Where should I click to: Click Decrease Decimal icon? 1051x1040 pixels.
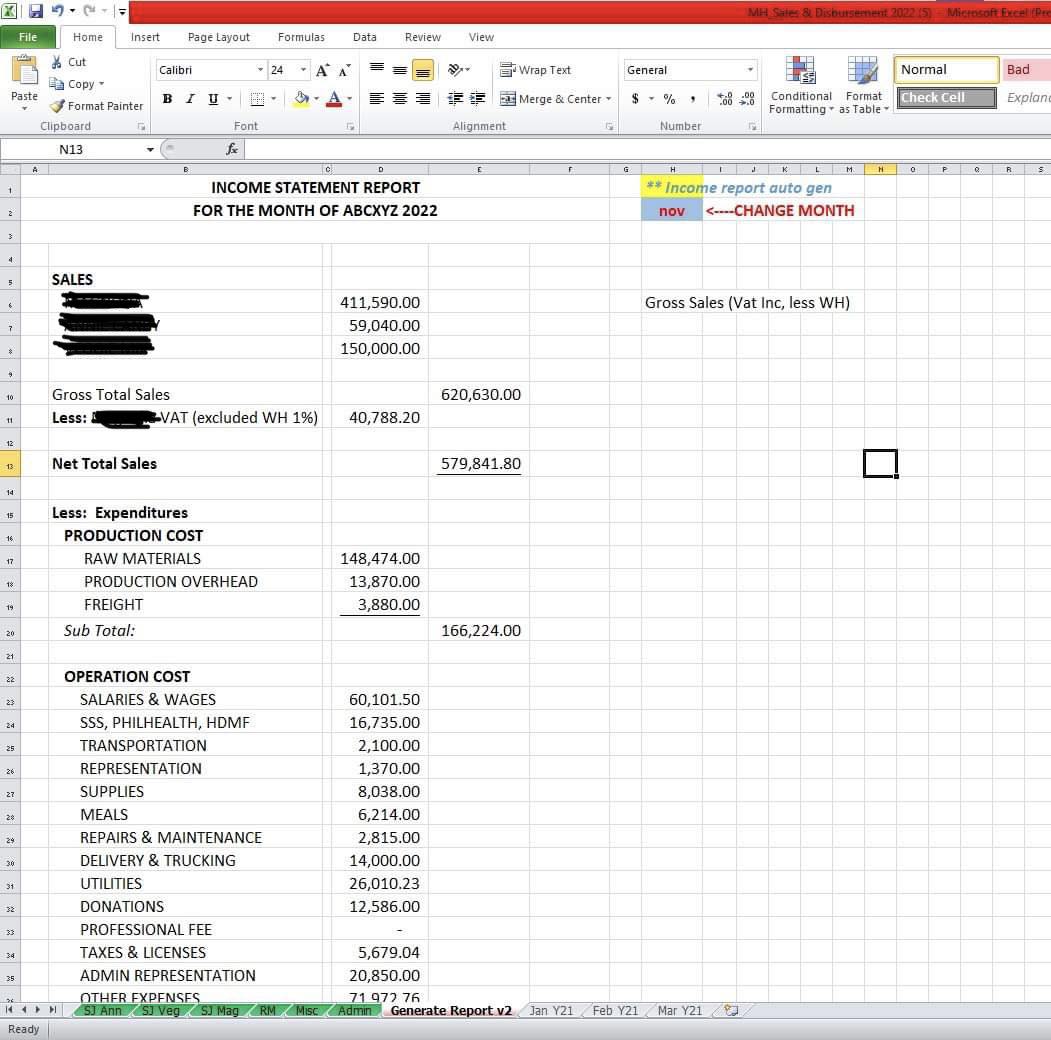coord(747,99)
